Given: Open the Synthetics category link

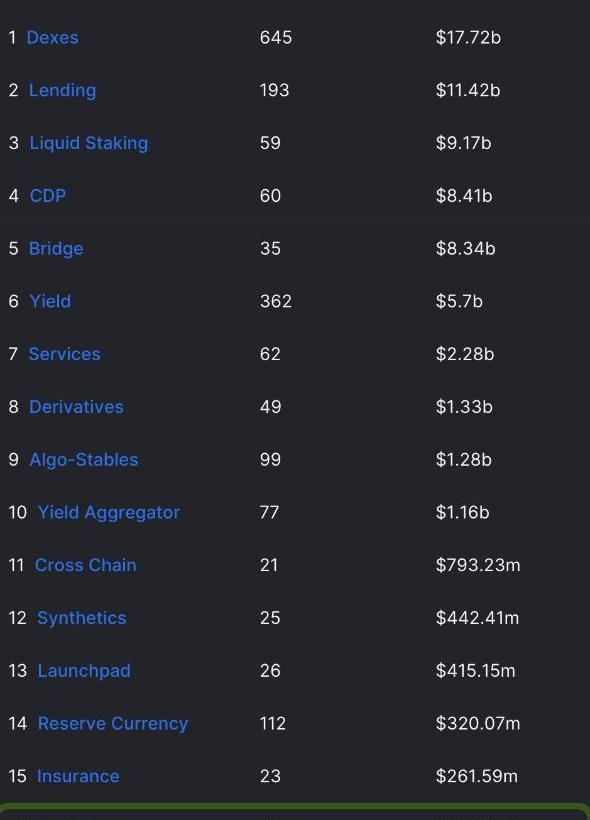Looking at the screenshot, I should click(82, 618).
